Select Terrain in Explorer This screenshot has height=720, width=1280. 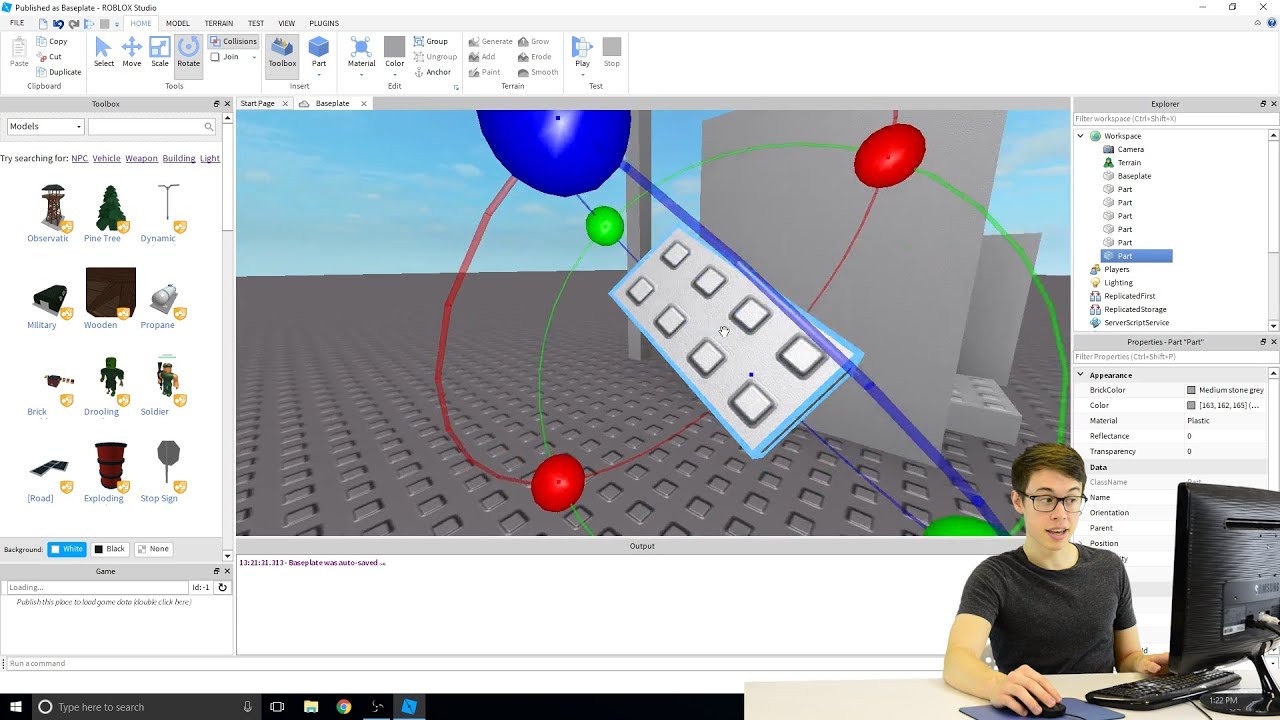coord(1129,163)
